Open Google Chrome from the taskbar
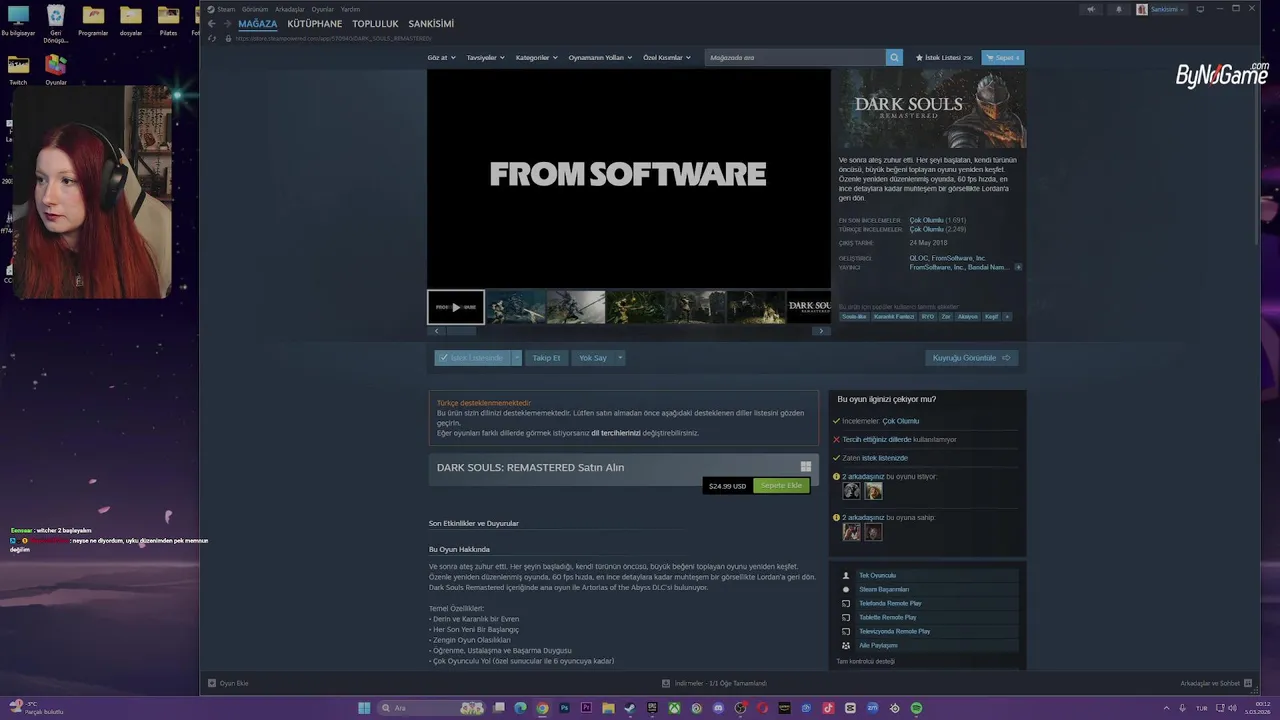 pyautogui.click(x=542, y=708)
